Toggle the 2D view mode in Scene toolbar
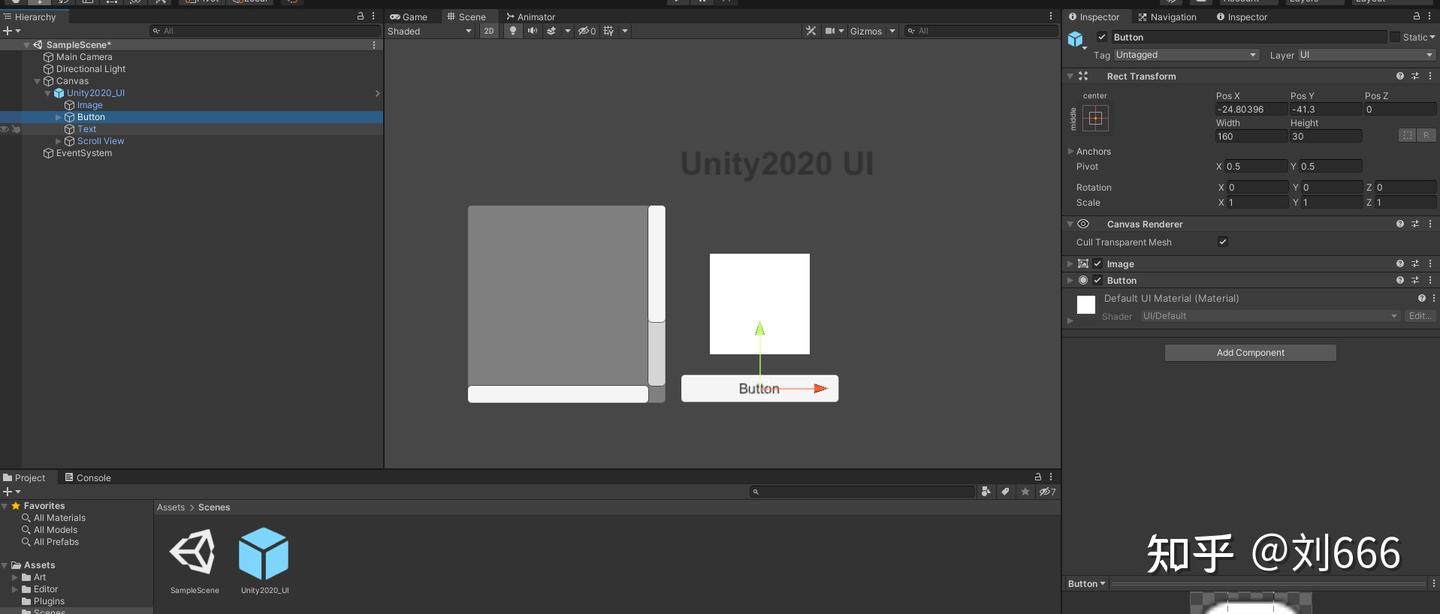The image size is (1440, 614). [x=488, y=30]
